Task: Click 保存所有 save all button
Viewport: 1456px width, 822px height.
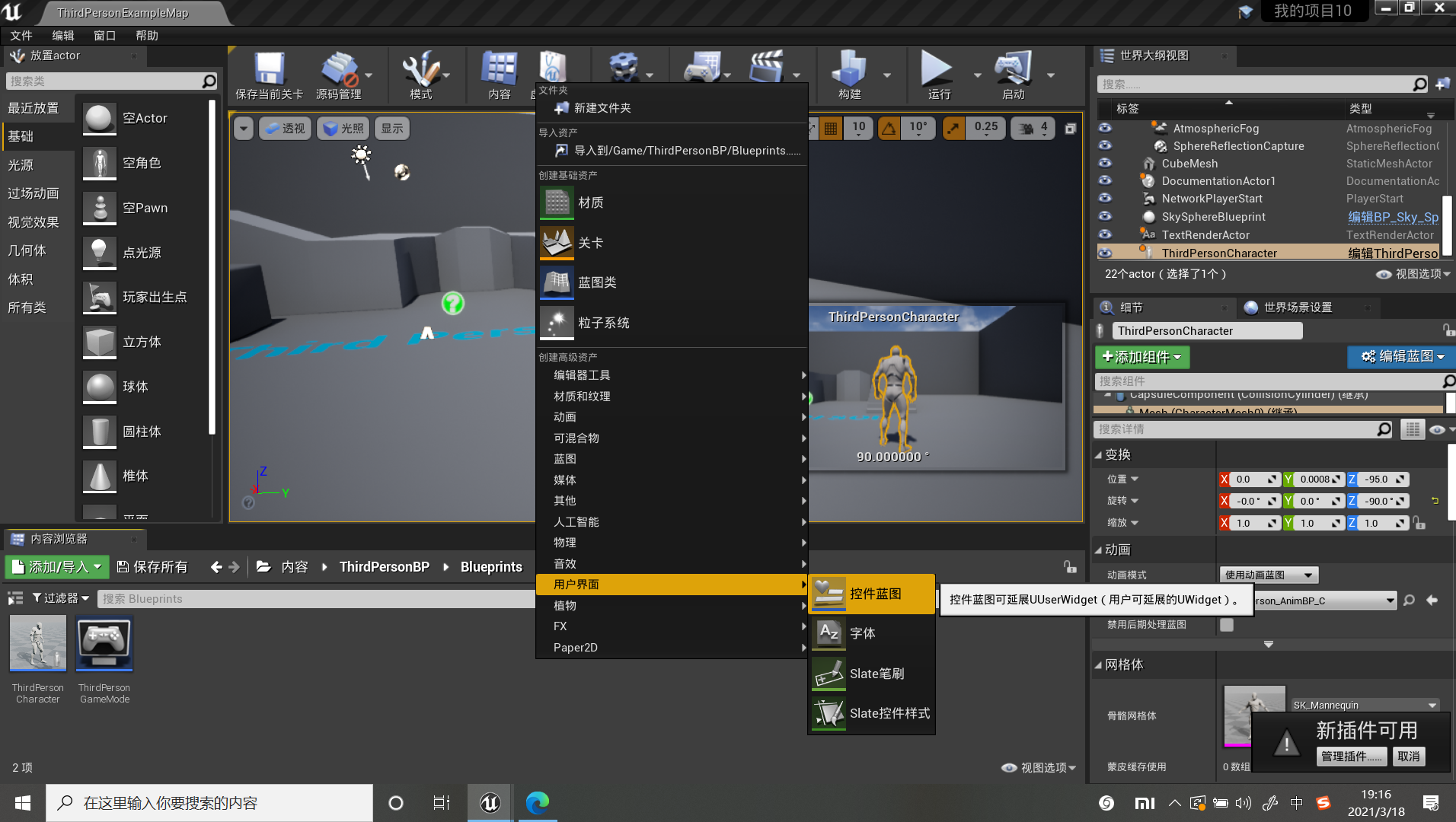Action: (x=152, y=567)
